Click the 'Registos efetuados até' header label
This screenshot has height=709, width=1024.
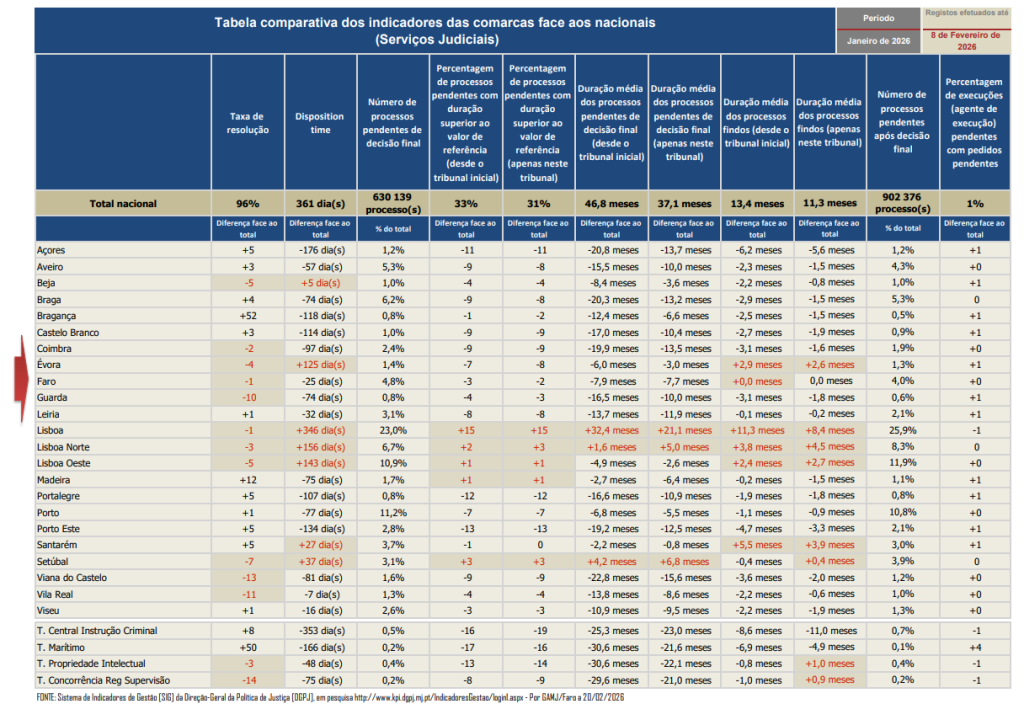pyautogui.click(x=966, y=14)
